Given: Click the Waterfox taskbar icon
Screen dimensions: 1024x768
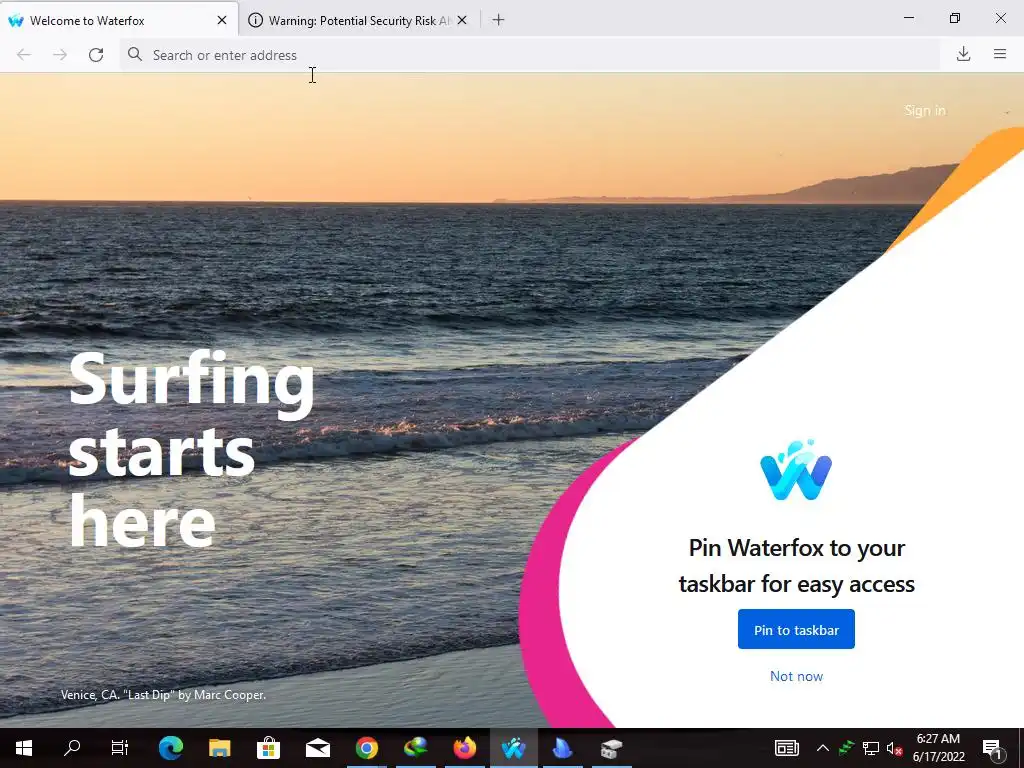Looking at the screenshot, I should [x=514, y=748].
